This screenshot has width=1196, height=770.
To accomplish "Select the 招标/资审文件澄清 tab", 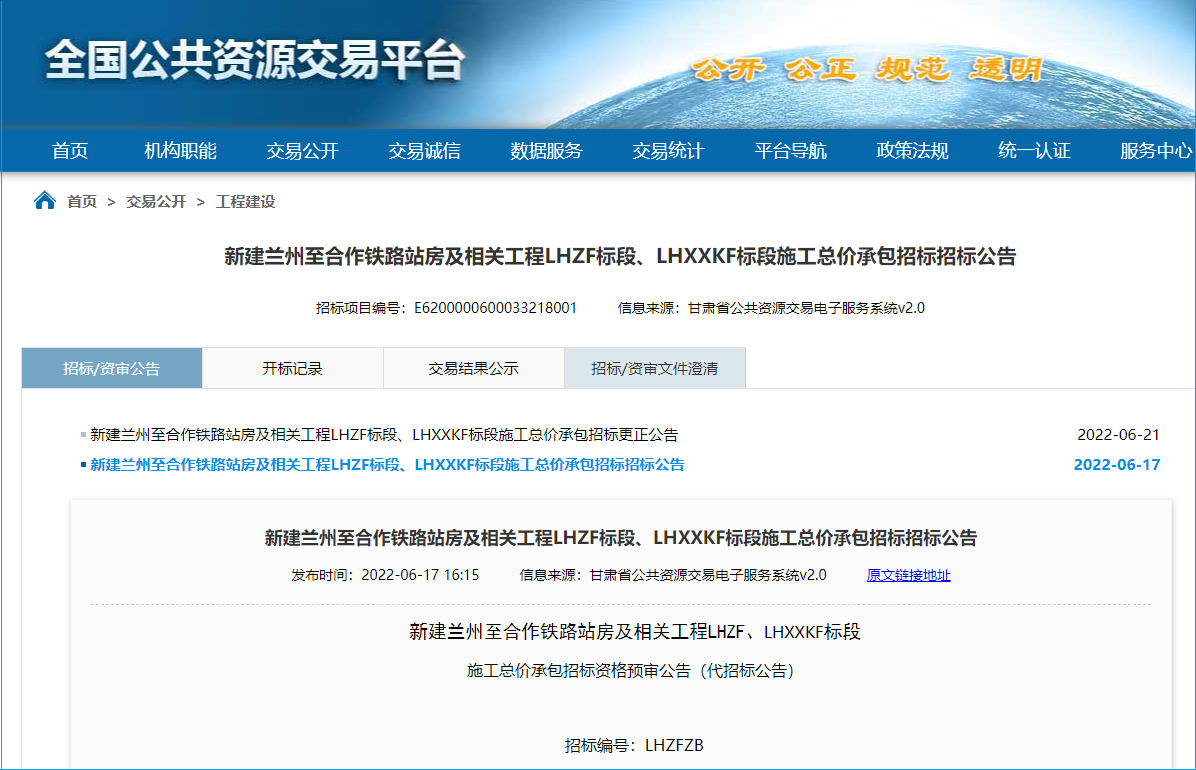I will point(655,368).
